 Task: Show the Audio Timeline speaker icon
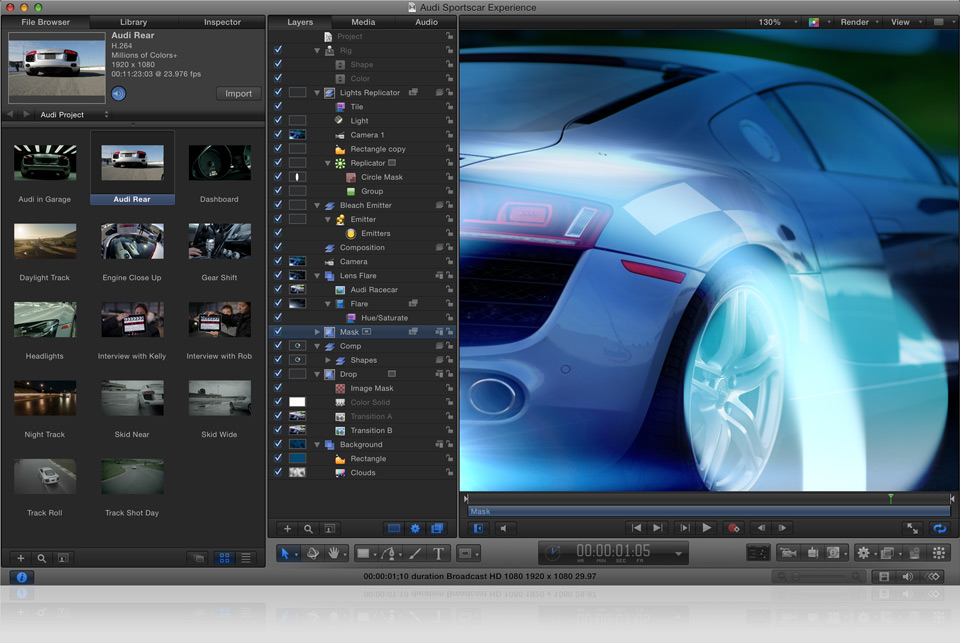(907, 577)
